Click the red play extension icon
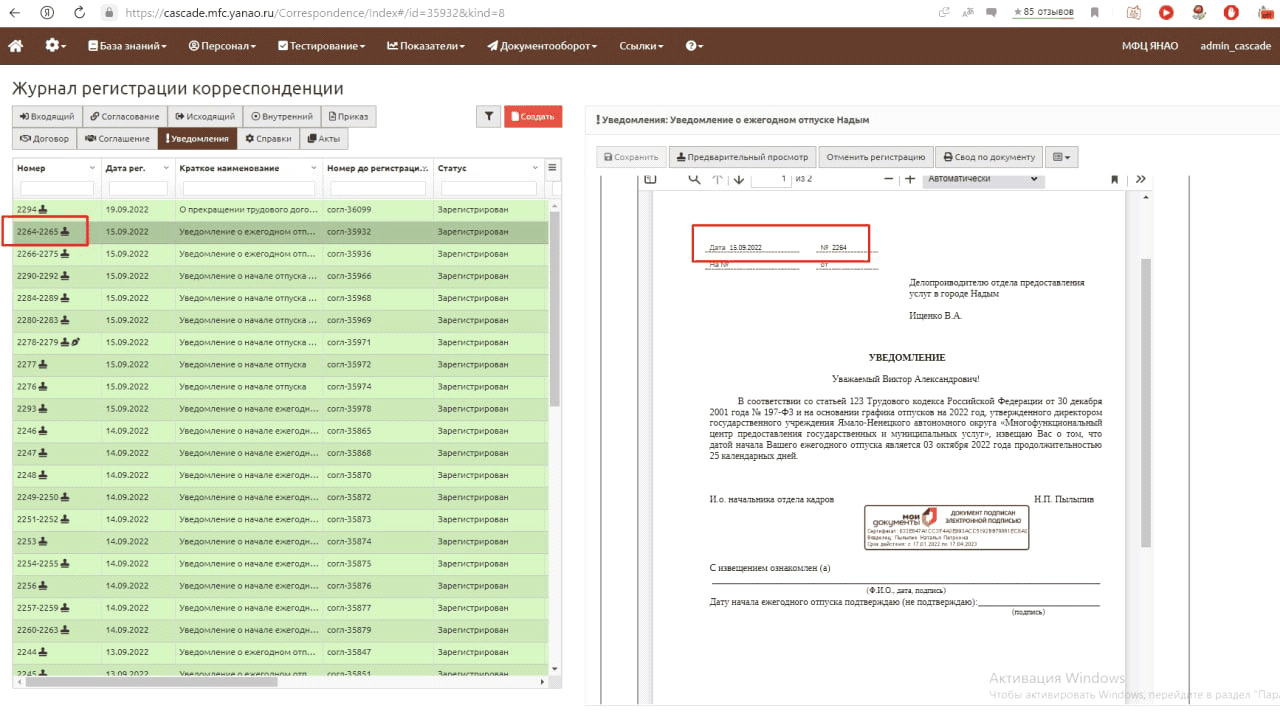This screenshot has width=1280, height=728. tap(1166, 12)
